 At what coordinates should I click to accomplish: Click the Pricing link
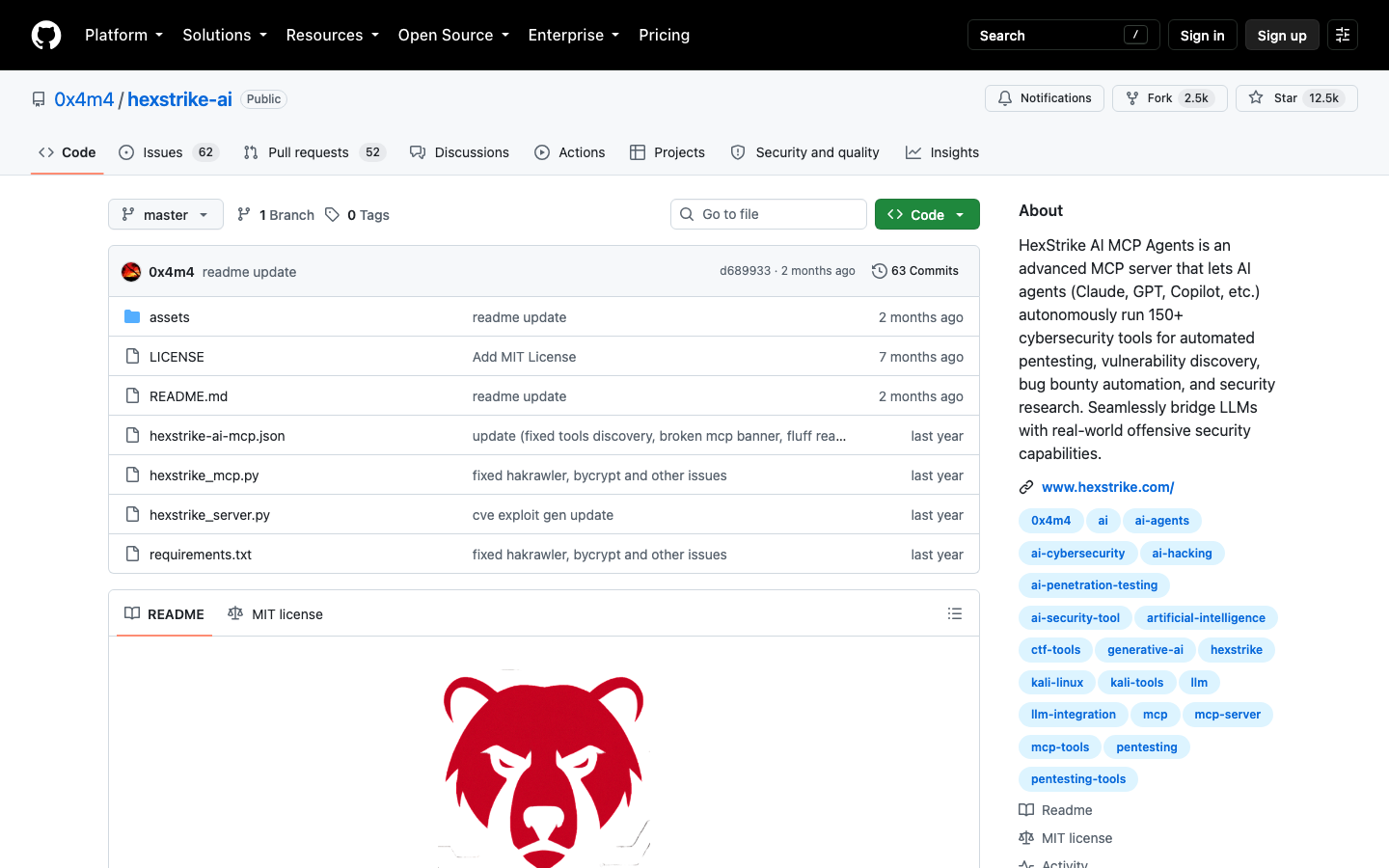[664, 35]
